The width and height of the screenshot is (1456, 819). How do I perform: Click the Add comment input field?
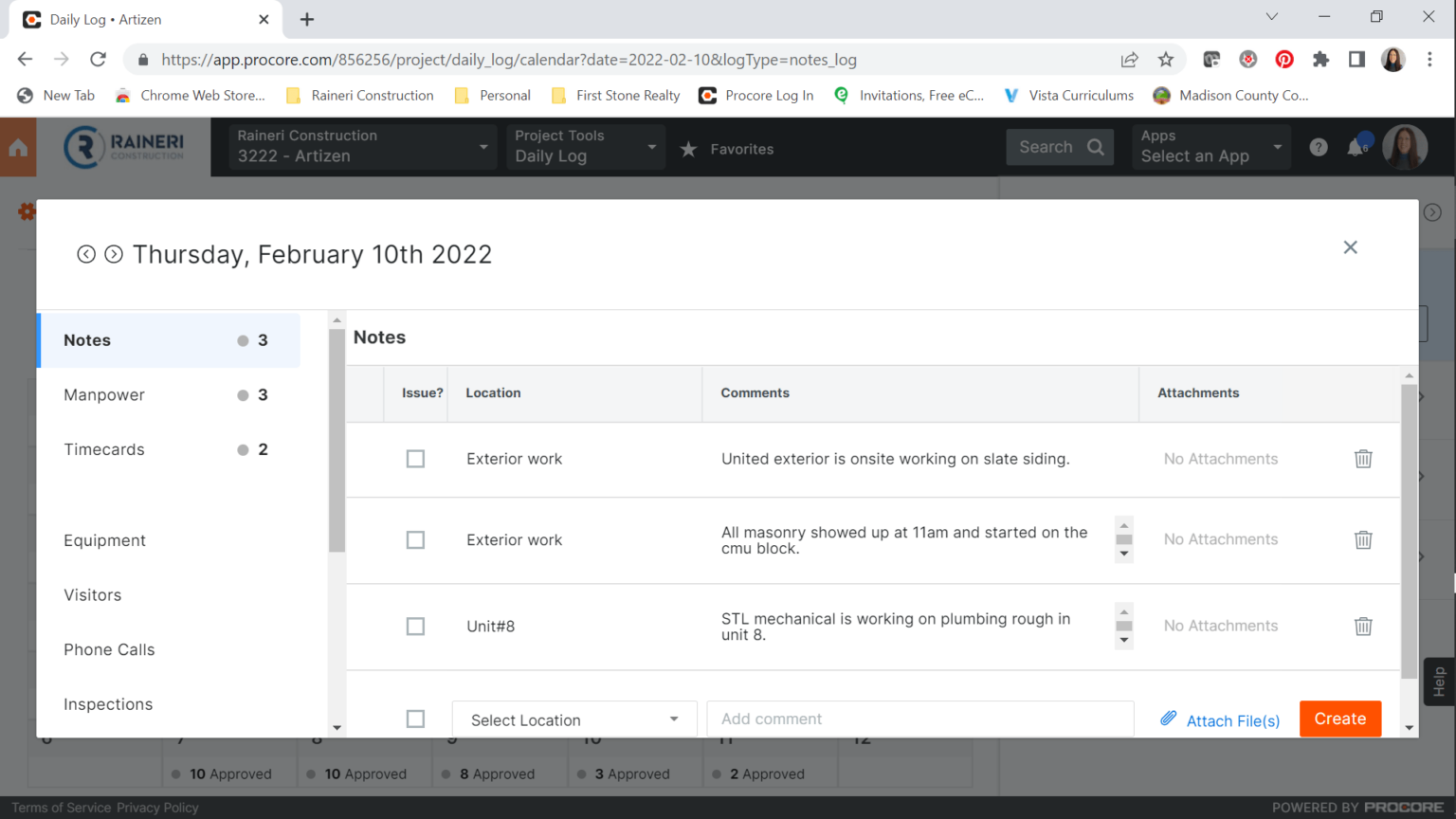coord(920,719)
